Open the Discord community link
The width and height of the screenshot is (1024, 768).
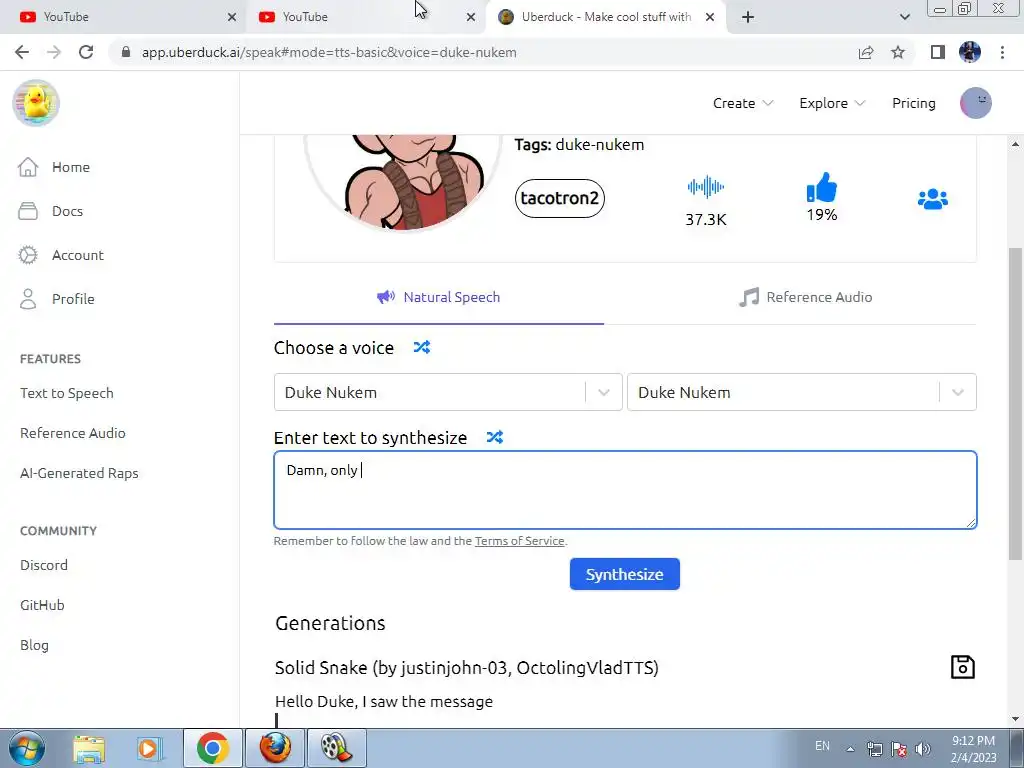click(x=44, y=565)
